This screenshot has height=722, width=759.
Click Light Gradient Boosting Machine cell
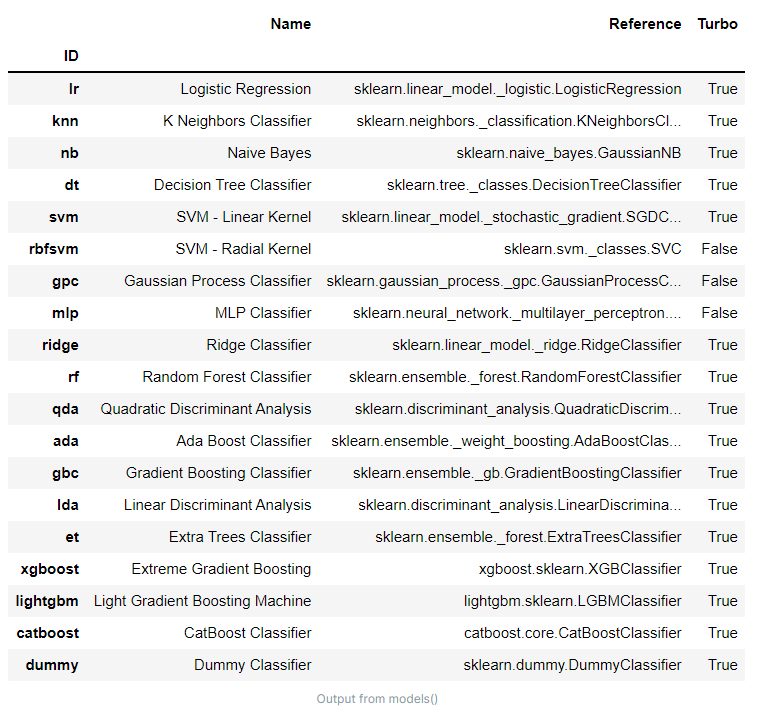pos(202,601)
